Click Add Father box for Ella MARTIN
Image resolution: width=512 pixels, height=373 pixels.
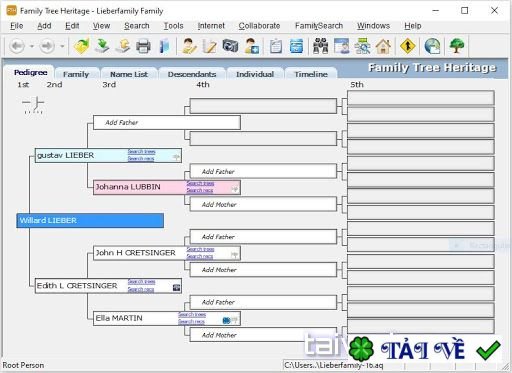(263, 302)
